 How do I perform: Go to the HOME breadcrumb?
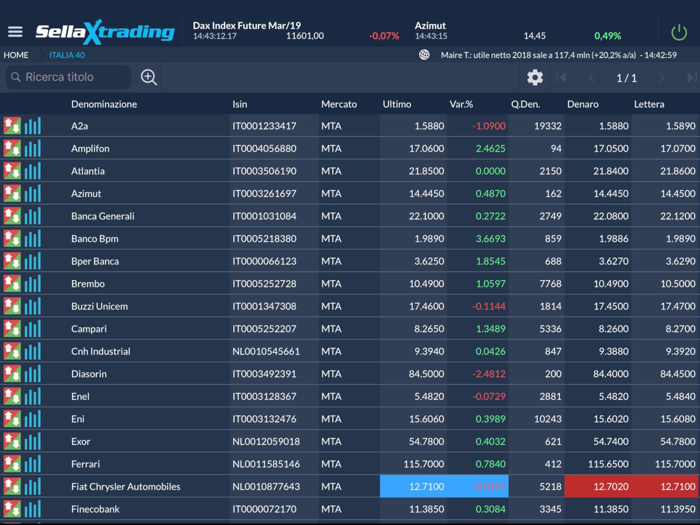pos(16,55)
